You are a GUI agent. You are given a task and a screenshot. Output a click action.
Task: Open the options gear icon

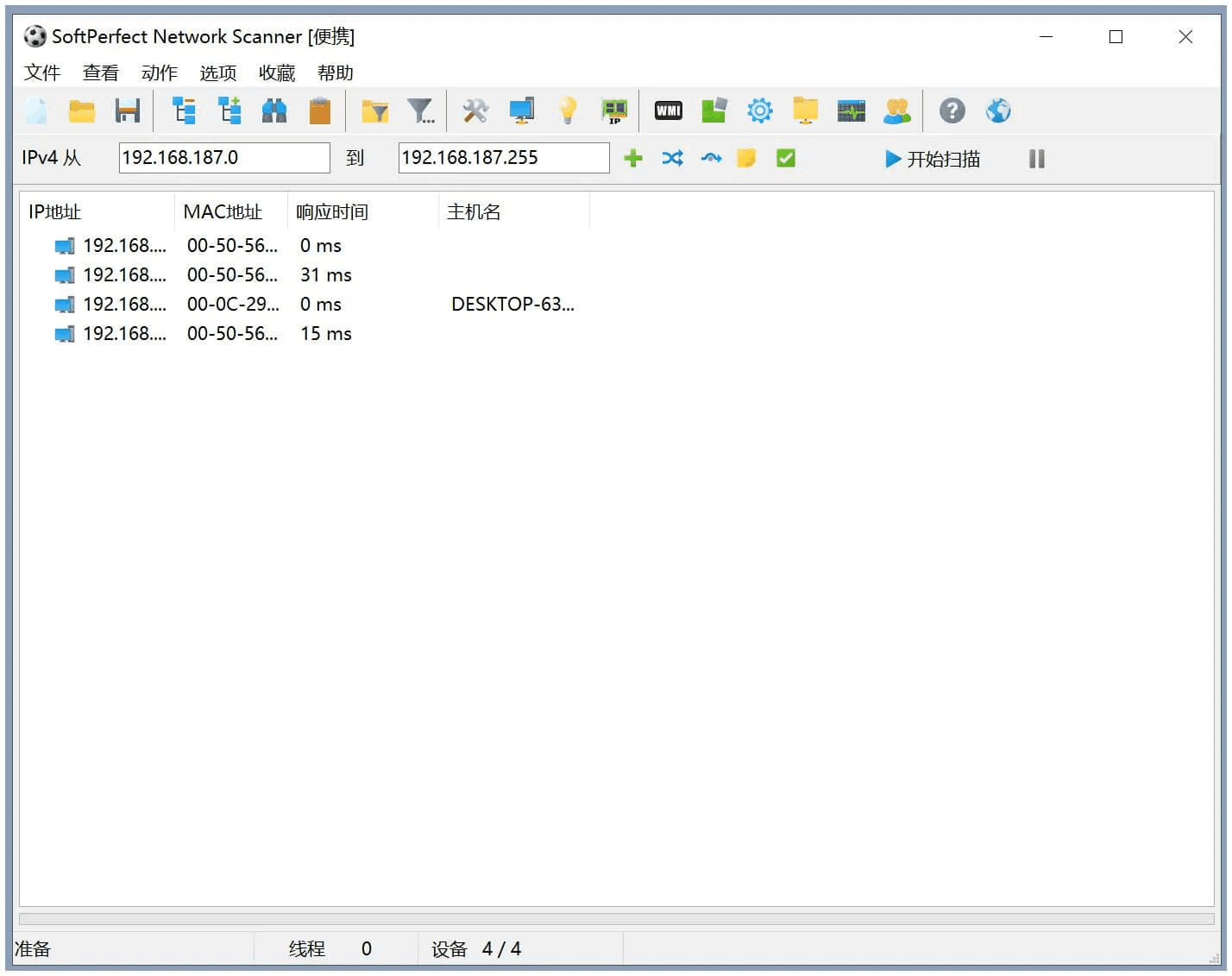(759, 110)
